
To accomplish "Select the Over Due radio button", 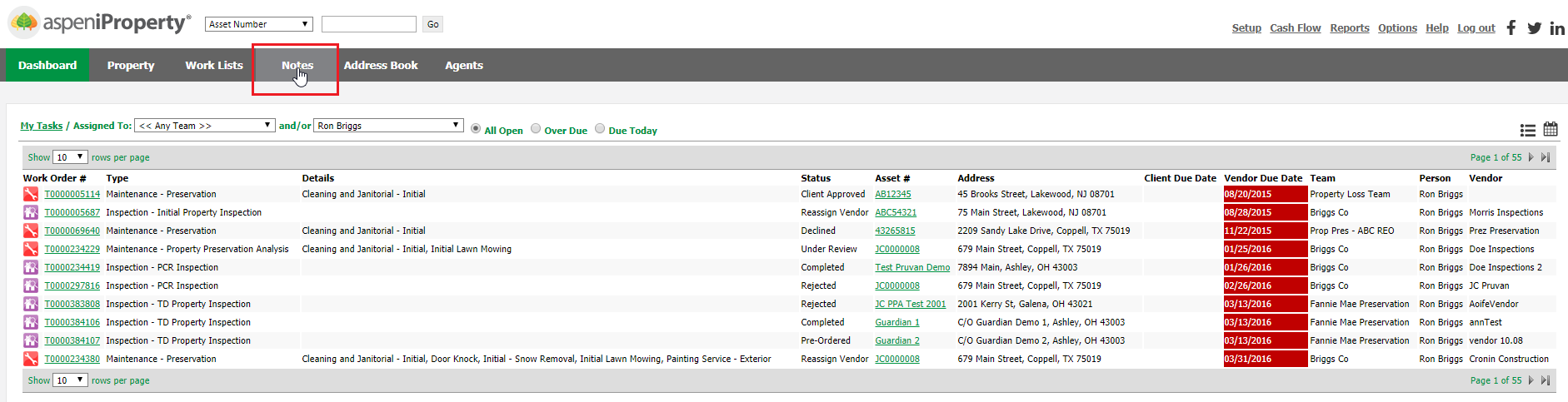I will pyautogui.click(x=536, y=129).
